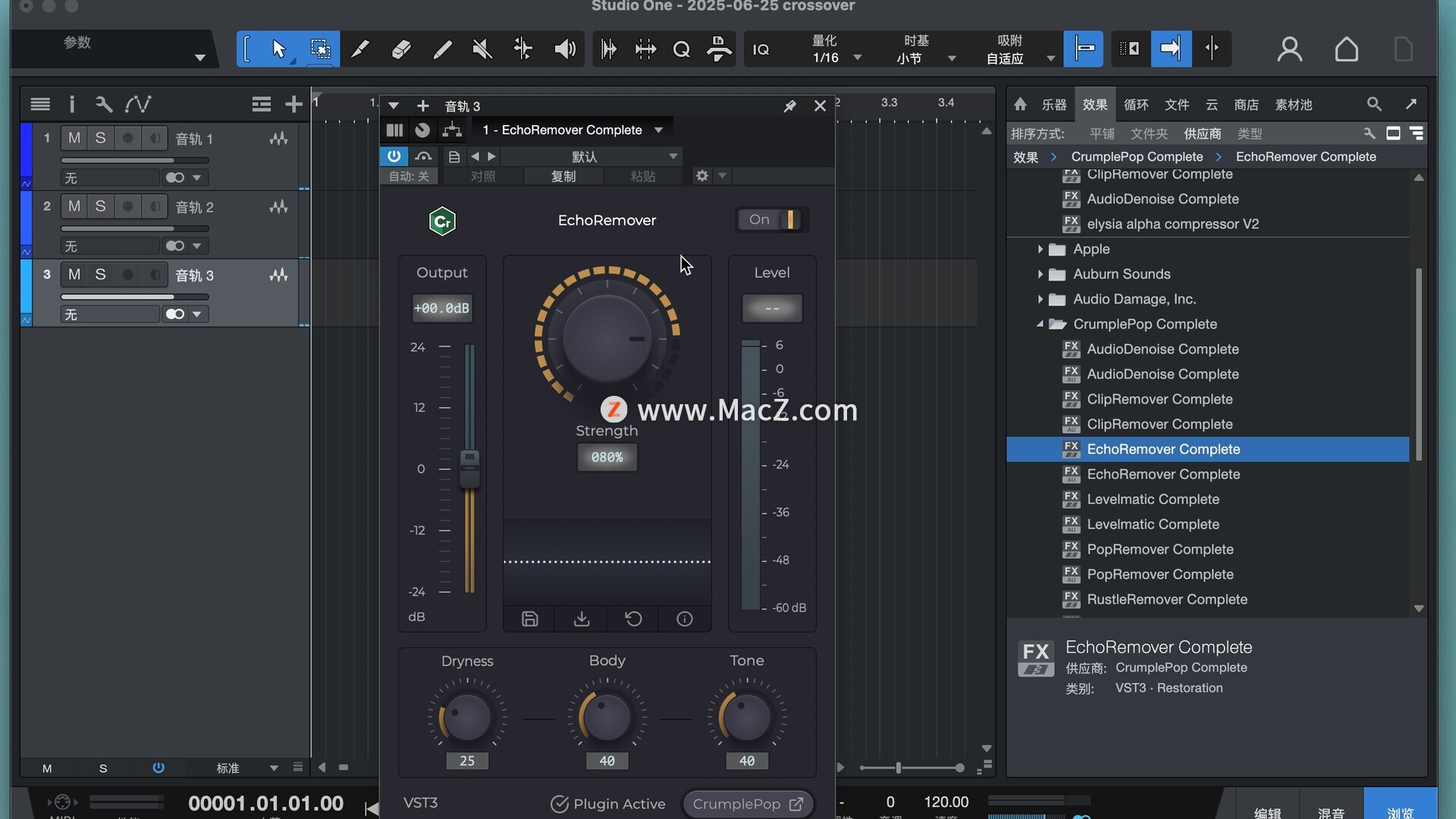Toggle Autoscroll arrow button
The image size is (1456, 819).
coord(1171,49)
